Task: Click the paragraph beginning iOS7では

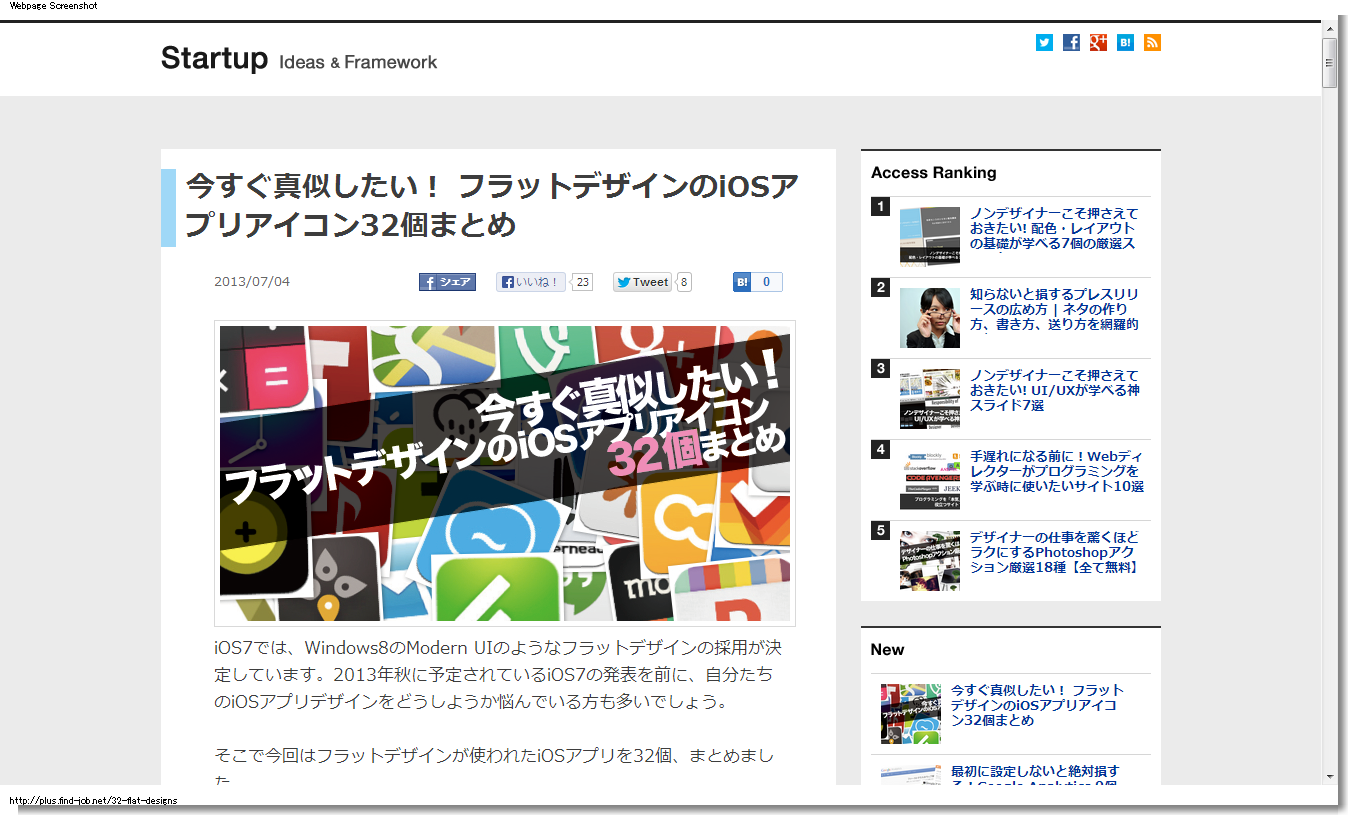Action: [497, 675]
